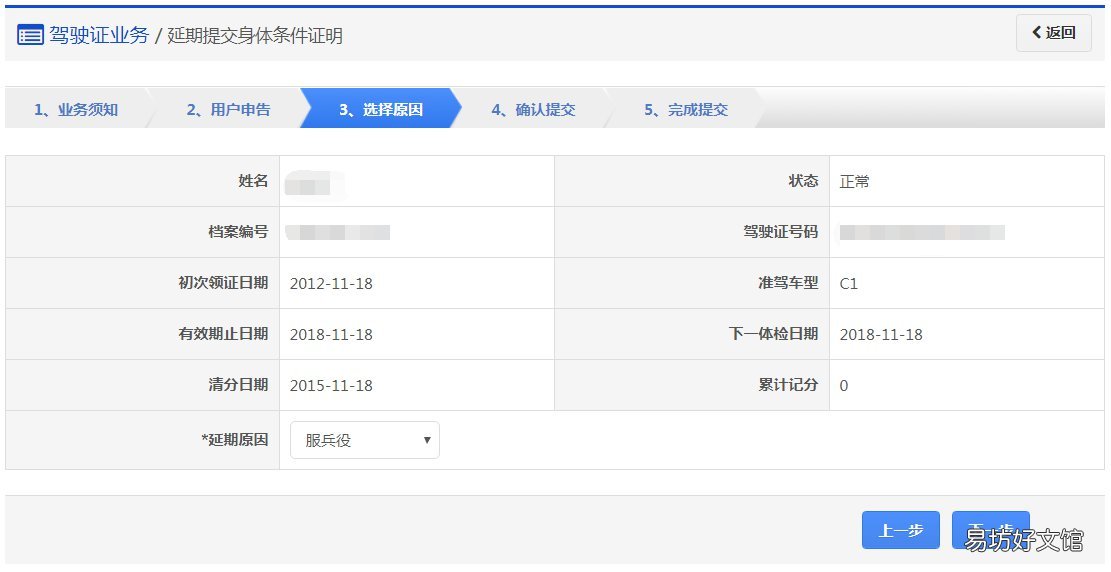Select step 3、选择原因

[x=381, y=109]
